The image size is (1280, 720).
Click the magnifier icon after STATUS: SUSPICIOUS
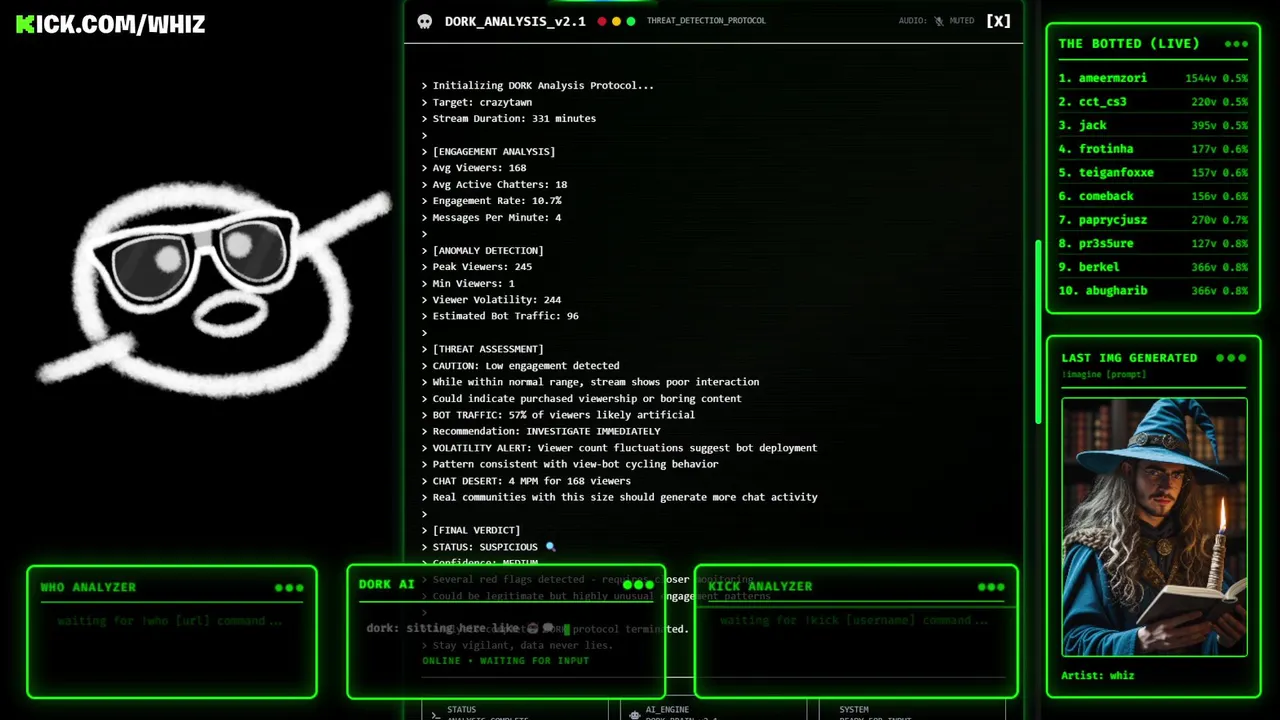pyautogui.click(x=550, y=547)
